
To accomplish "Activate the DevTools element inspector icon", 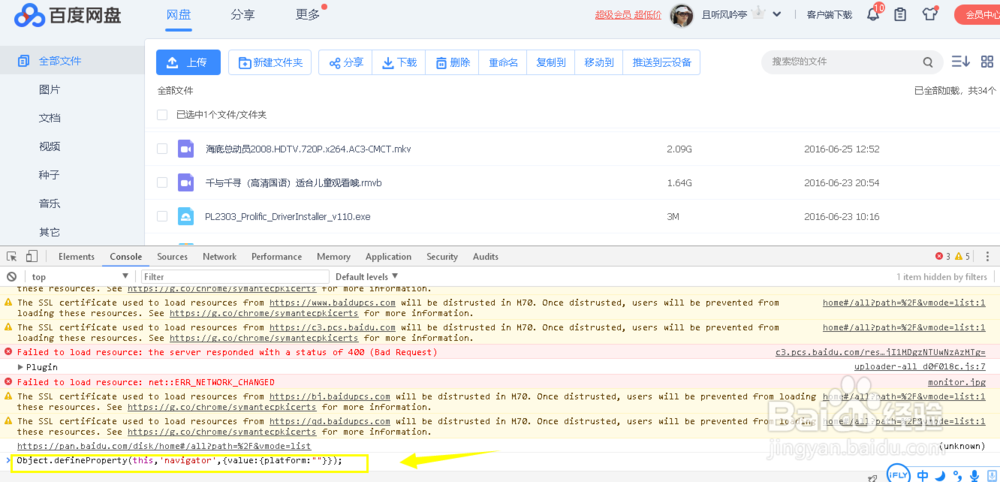I will [x=11, y=256].
